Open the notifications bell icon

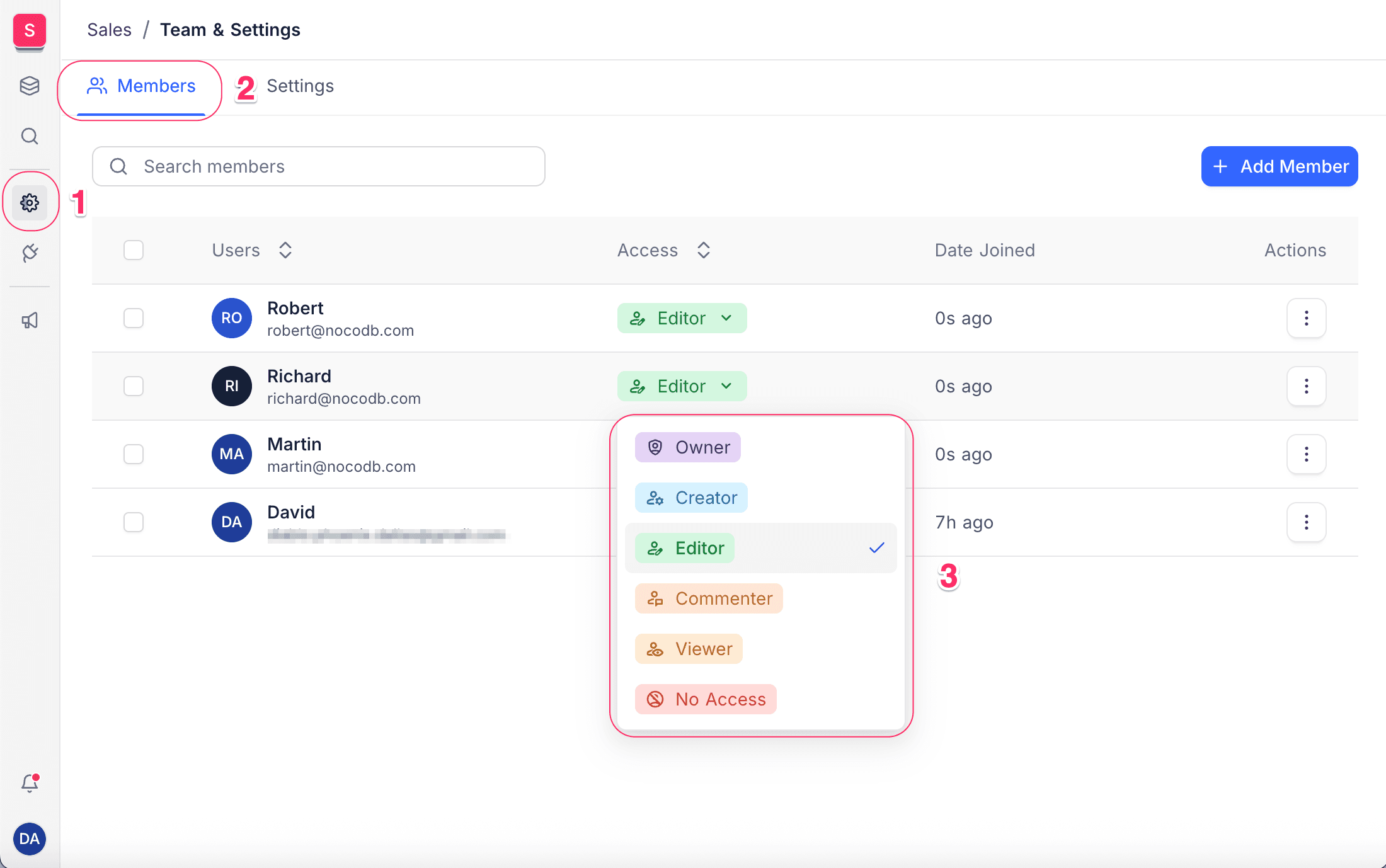click(x=29, y=783)
